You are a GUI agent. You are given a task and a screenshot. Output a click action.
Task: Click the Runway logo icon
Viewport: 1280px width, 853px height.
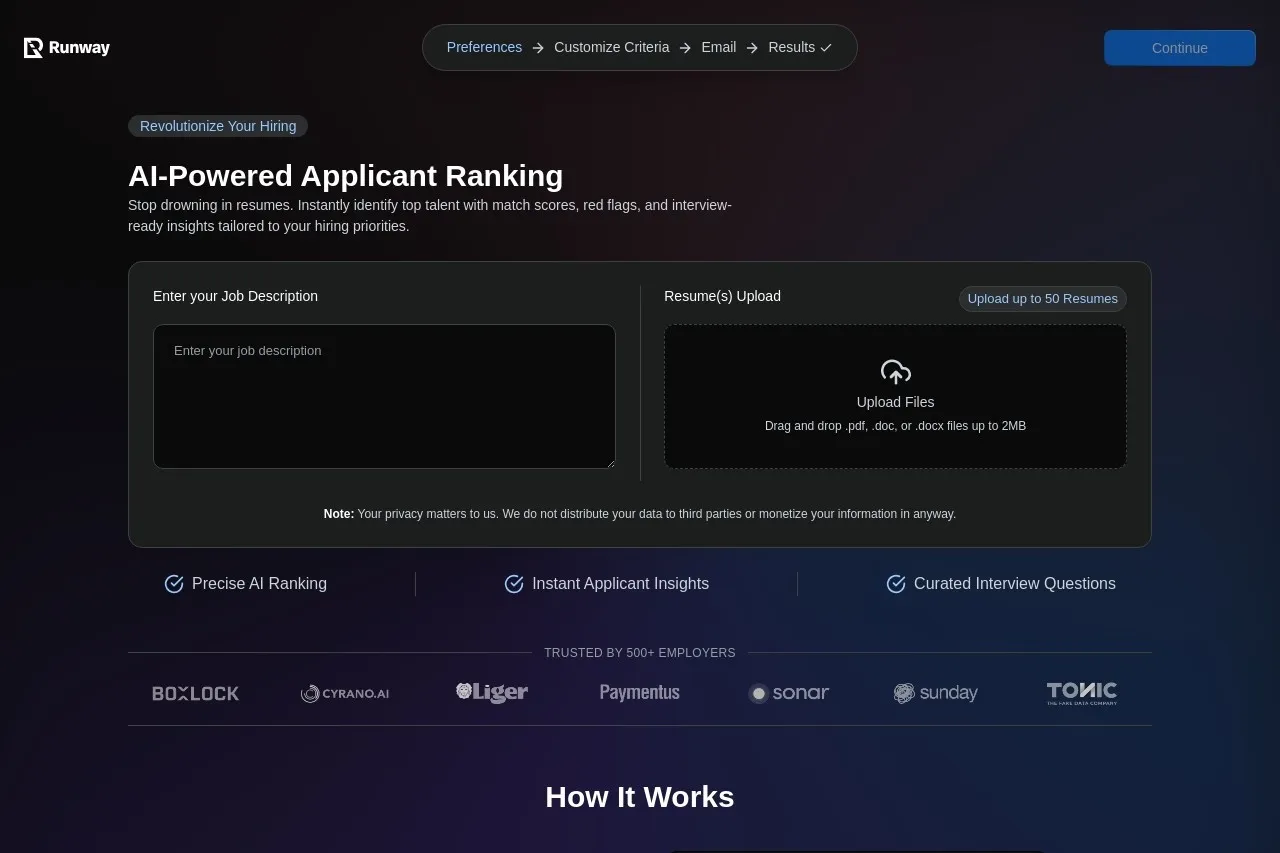pyautogui.click(x=33, y=48)
